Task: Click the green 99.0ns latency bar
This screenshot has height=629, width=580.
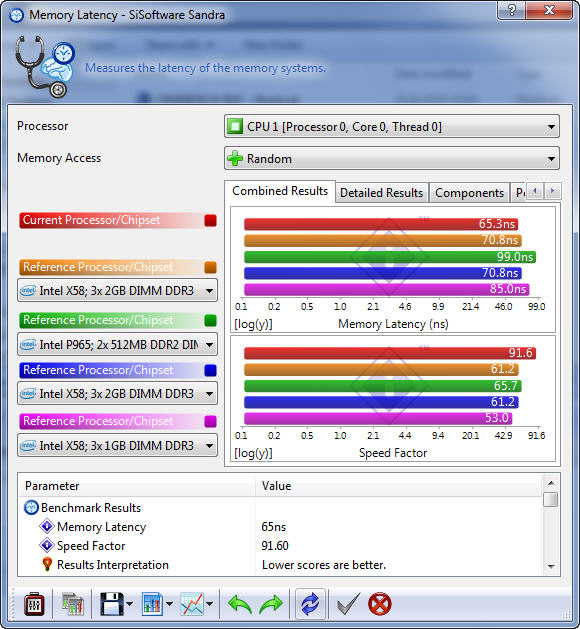Action: coord(389,257)
